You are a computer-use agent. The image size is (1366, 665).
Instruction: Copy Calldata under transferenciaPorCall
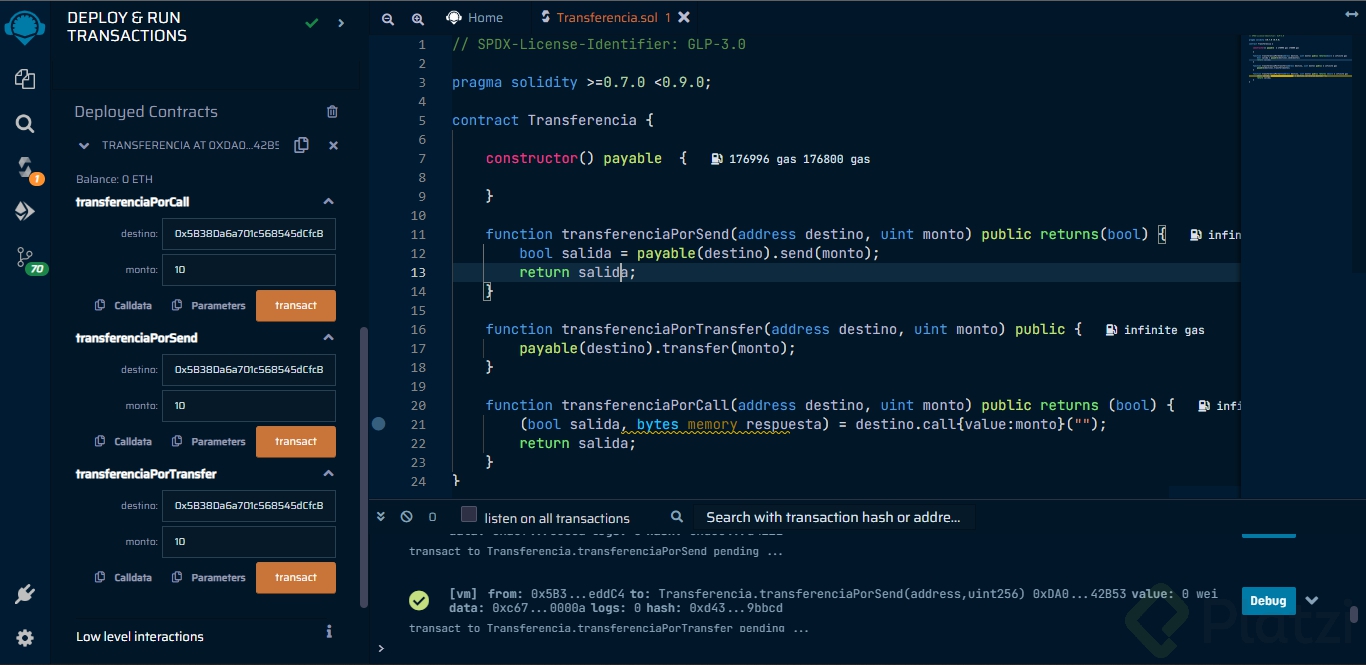(x=123, y=305)
